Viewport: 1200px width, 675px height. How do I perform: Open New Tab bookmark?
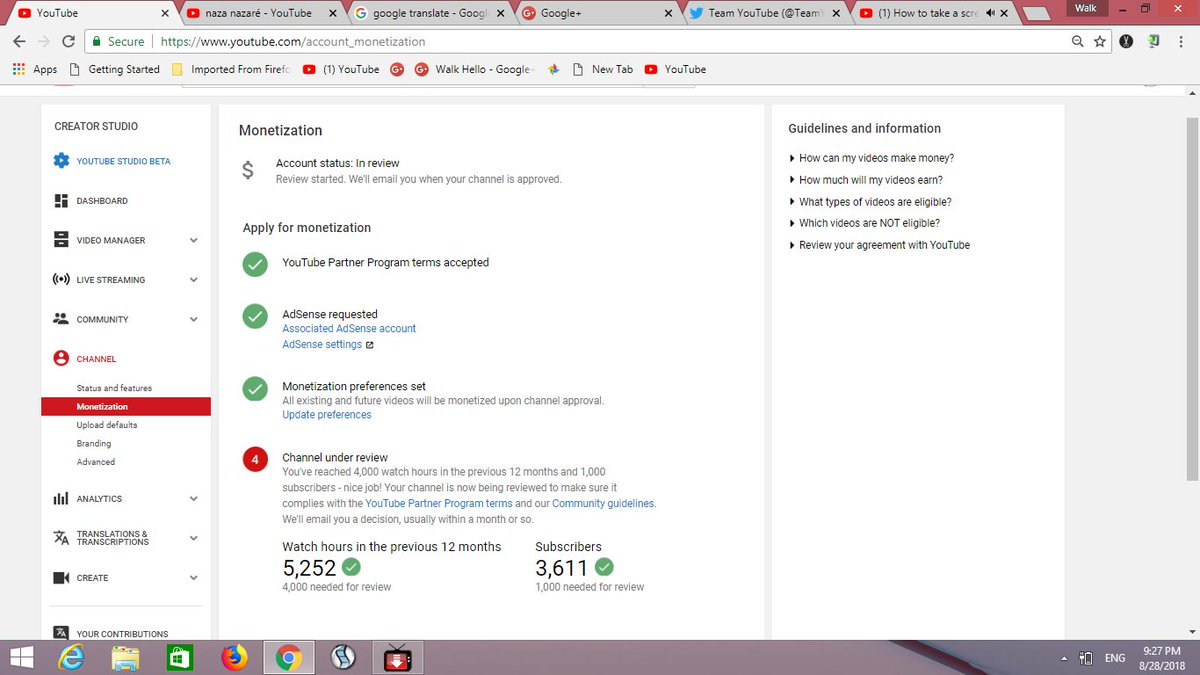(603, 69)
